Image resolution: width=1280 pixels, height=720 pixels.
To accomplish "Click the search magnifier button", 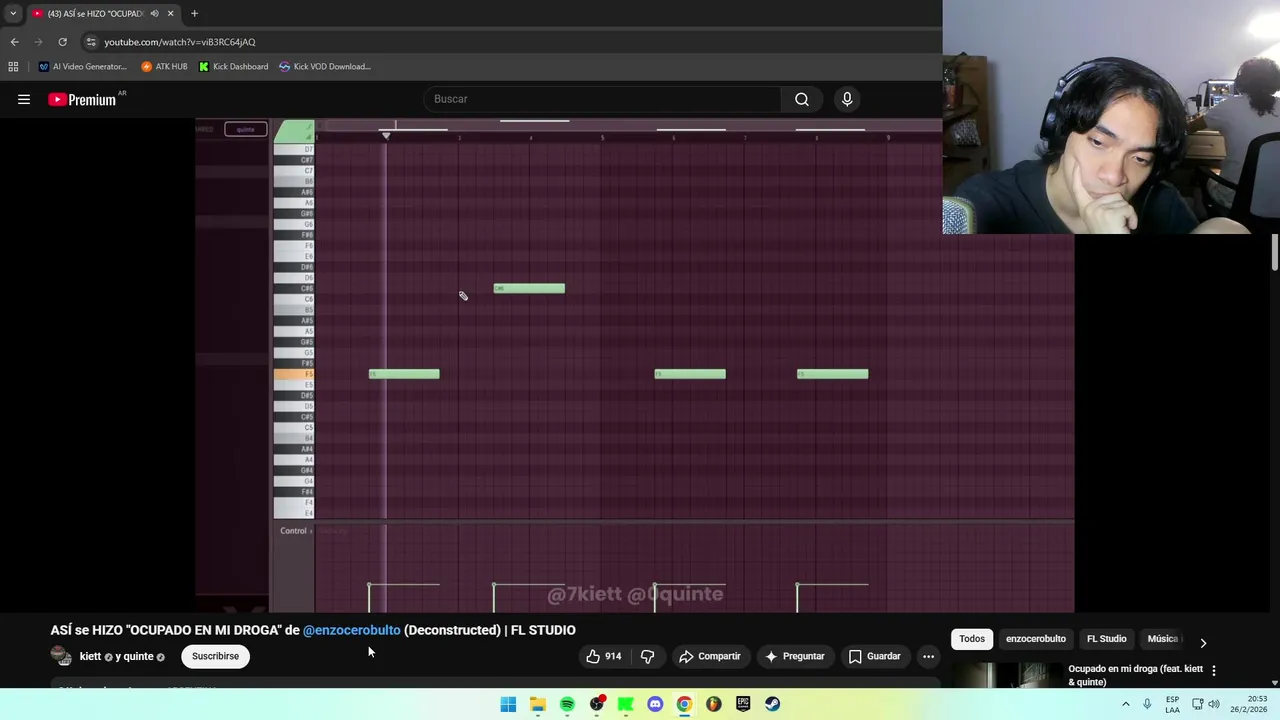I will click(802, 99).
